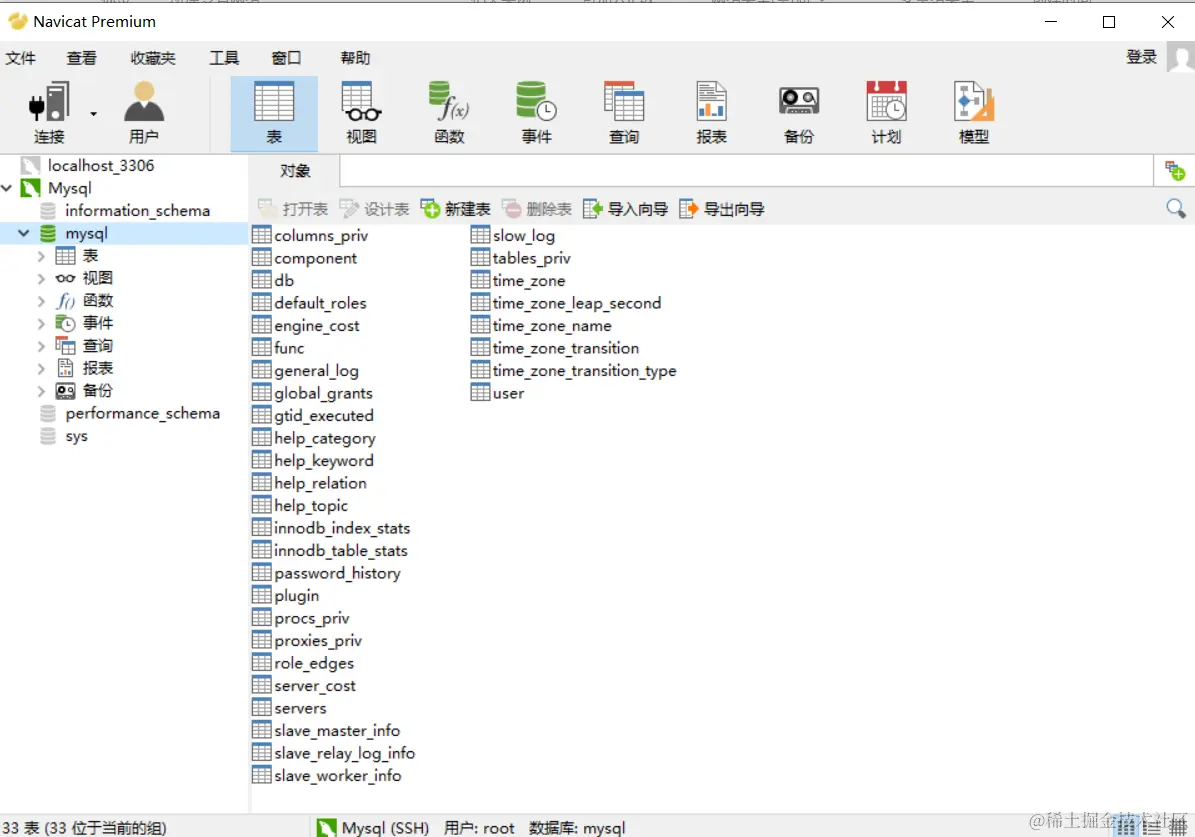
Task: Open the 帮助 (Help) menu
Action: tap(355, 58)
